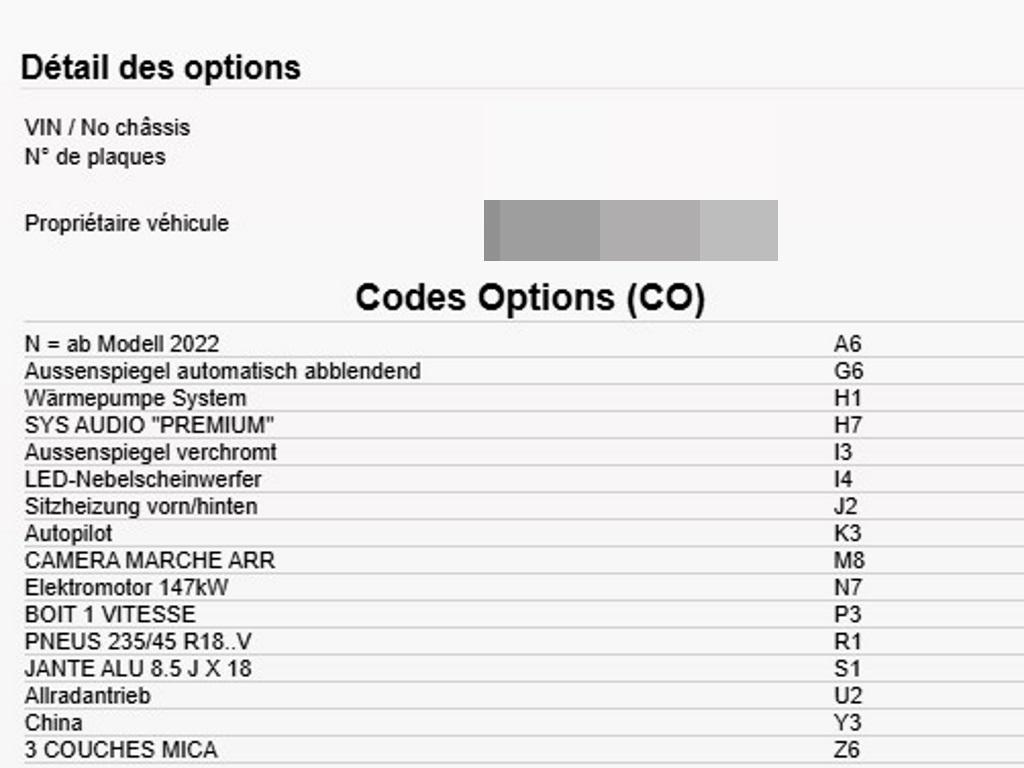Image resolution: width=1024 pixels, height=768 pixels.
Task: Click option code M8
Action: [x=849, y=560]
